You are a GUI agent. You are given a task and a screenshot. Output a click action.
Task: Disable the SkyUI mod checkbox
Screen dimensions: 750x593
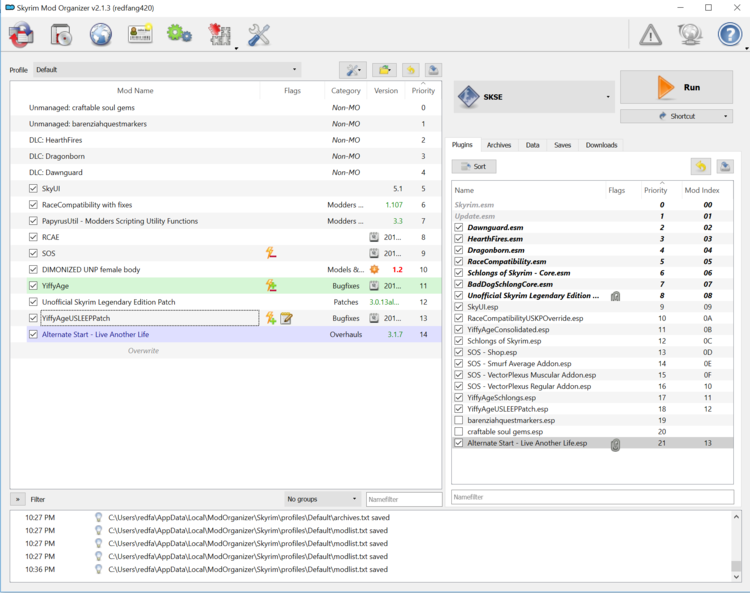33,188
